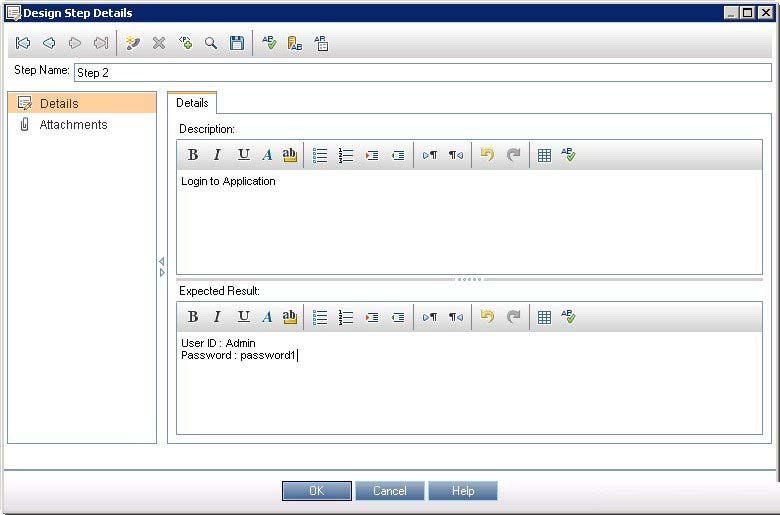The height and width of the screenshot is (515, 780).
Task: Insert numbered list in Description toolbar
Action: (x=346, y=155)
